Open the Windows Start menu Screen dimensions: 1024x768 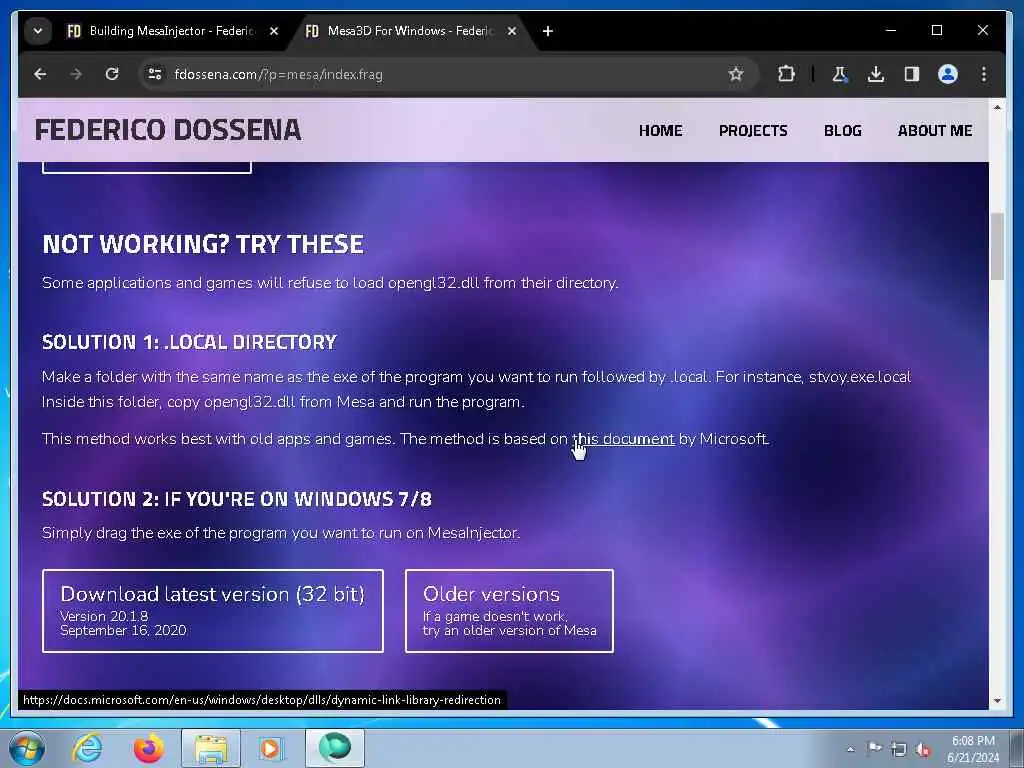[27, 748]
